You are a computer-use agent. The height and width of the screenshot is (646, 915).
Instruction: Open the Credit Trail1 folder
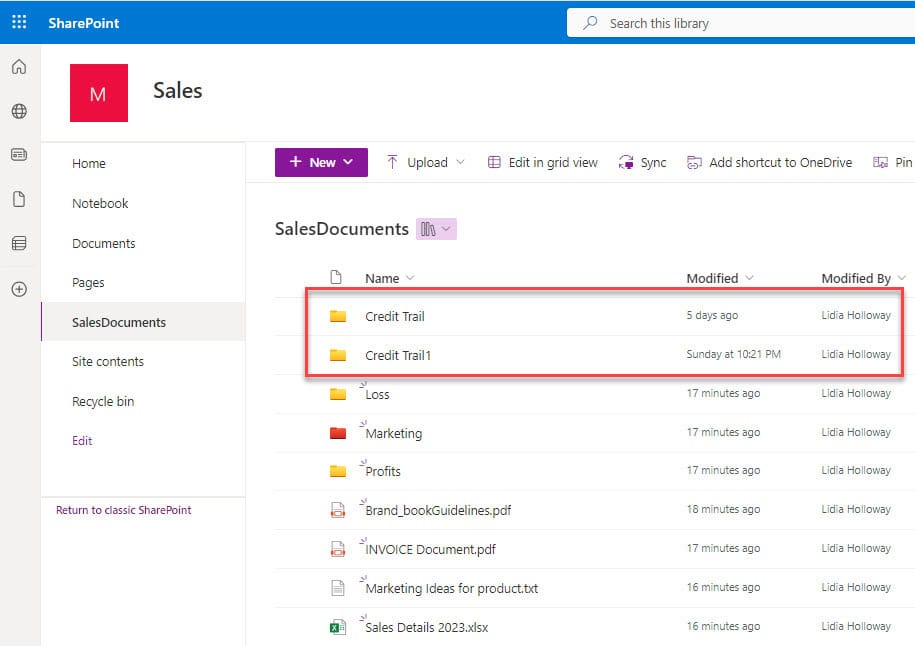tap(398, 355)
